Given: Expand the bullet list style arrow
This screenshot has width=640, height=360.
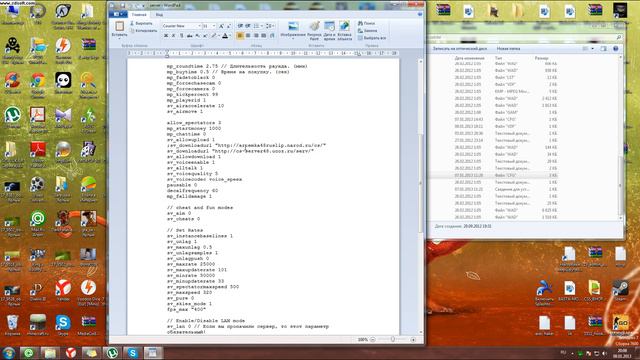Looking at the screenshot, I should coord(261,26).
